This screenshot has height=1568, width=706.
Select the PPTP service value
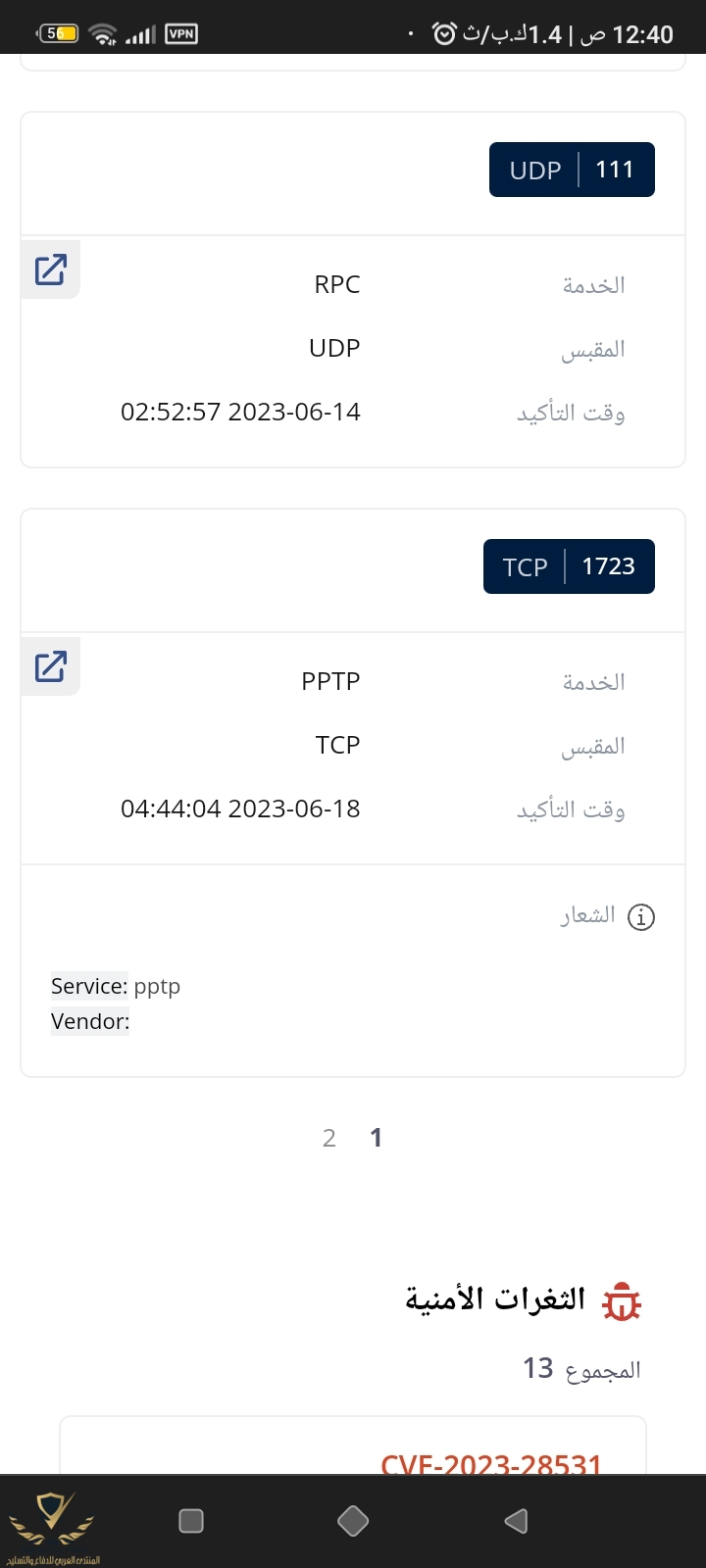(x=330, y=682)
